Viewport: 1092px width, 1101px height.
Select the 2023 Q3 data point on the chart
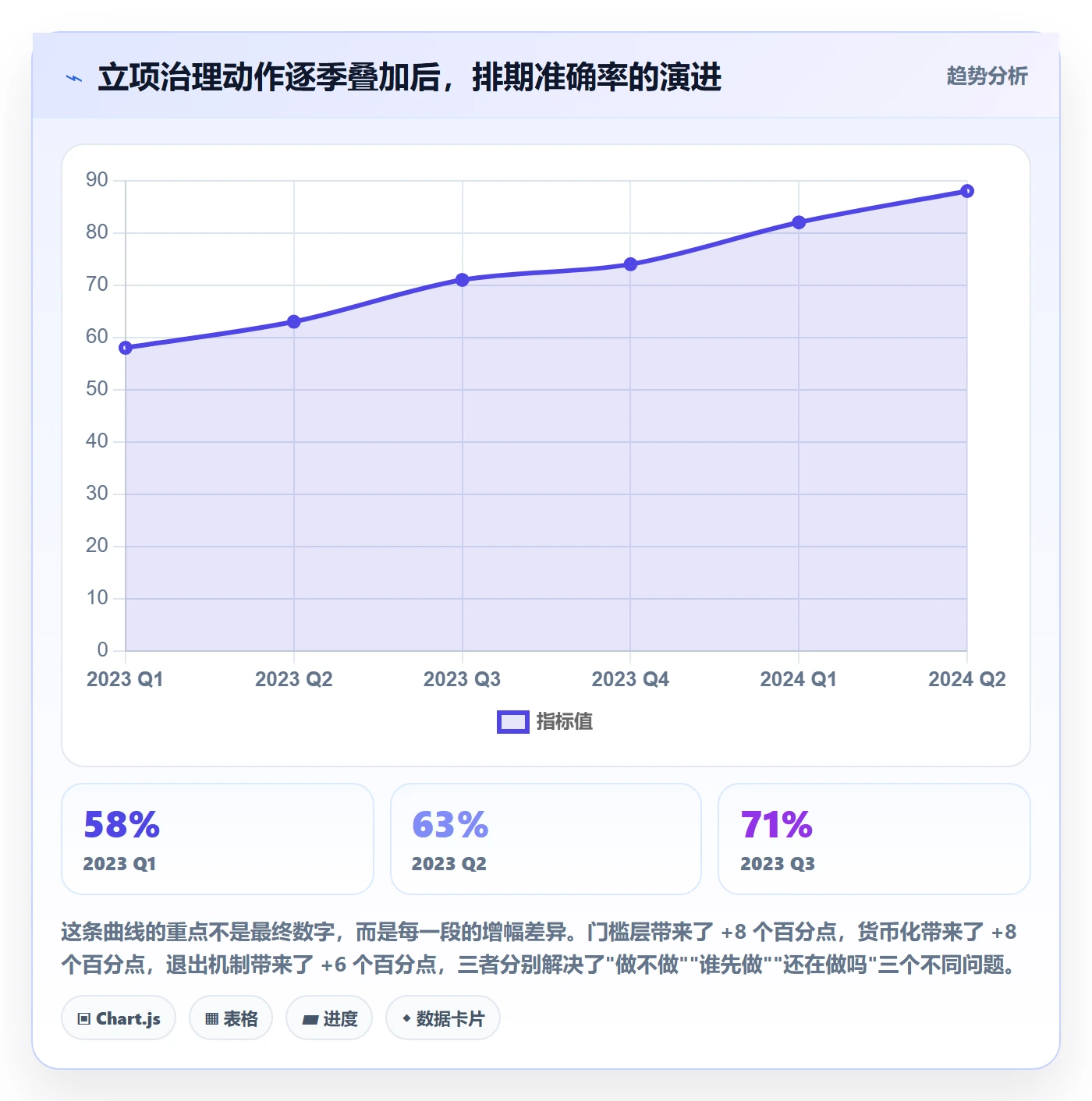click(462, 280)
